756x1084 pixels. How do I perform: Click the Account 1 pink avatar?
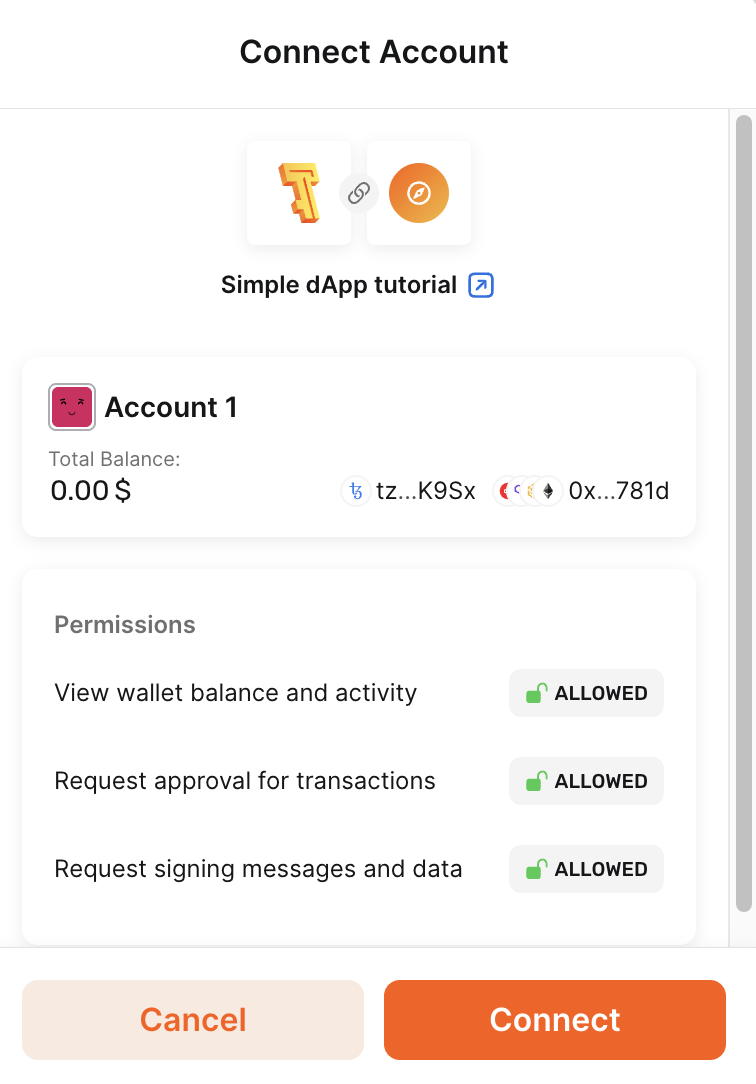click(x=70, y=407)
